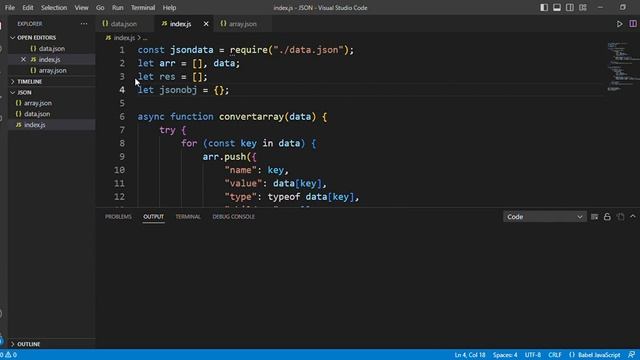Toggle output scroll lock icon
Image resolution: width=640 pixels, height=360 pixels.
coord(607,217)
